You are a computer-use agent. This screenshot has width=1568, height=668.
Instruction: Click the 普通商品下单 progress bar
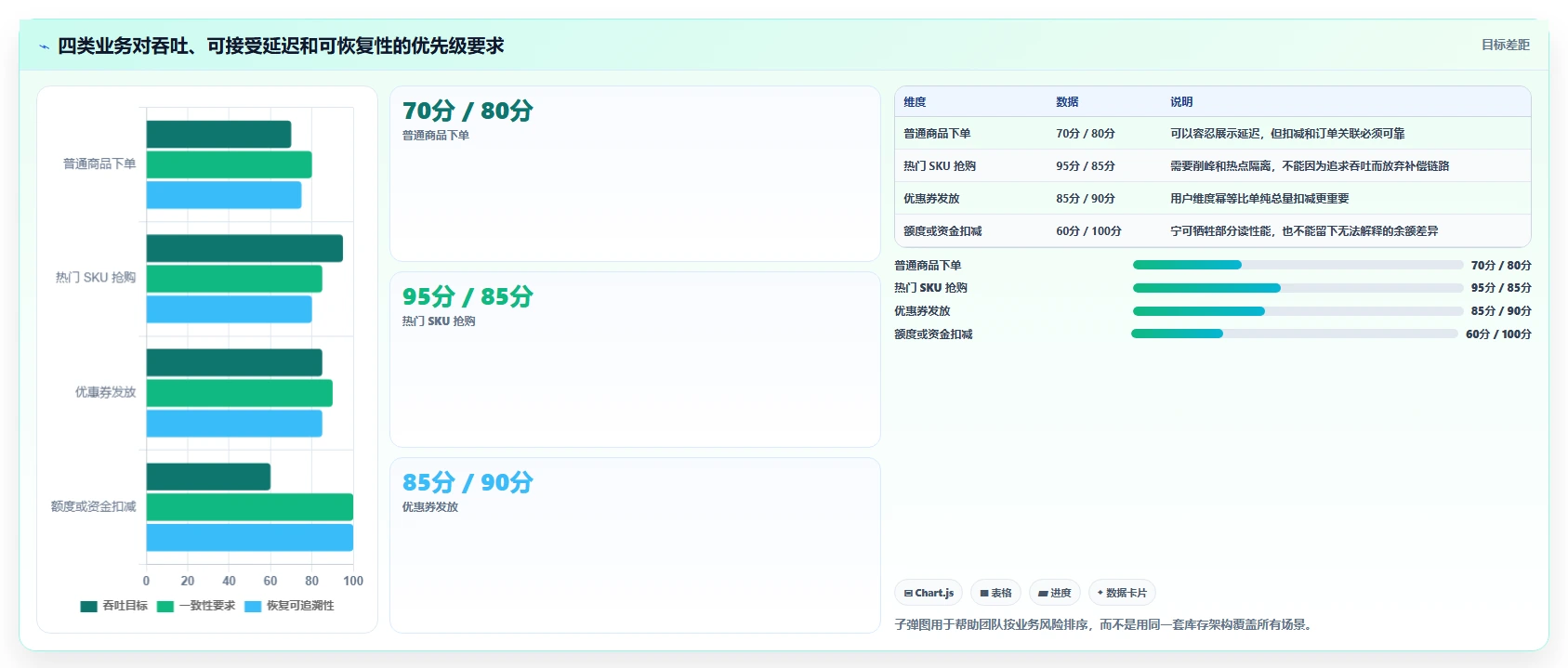(1298, 265)
